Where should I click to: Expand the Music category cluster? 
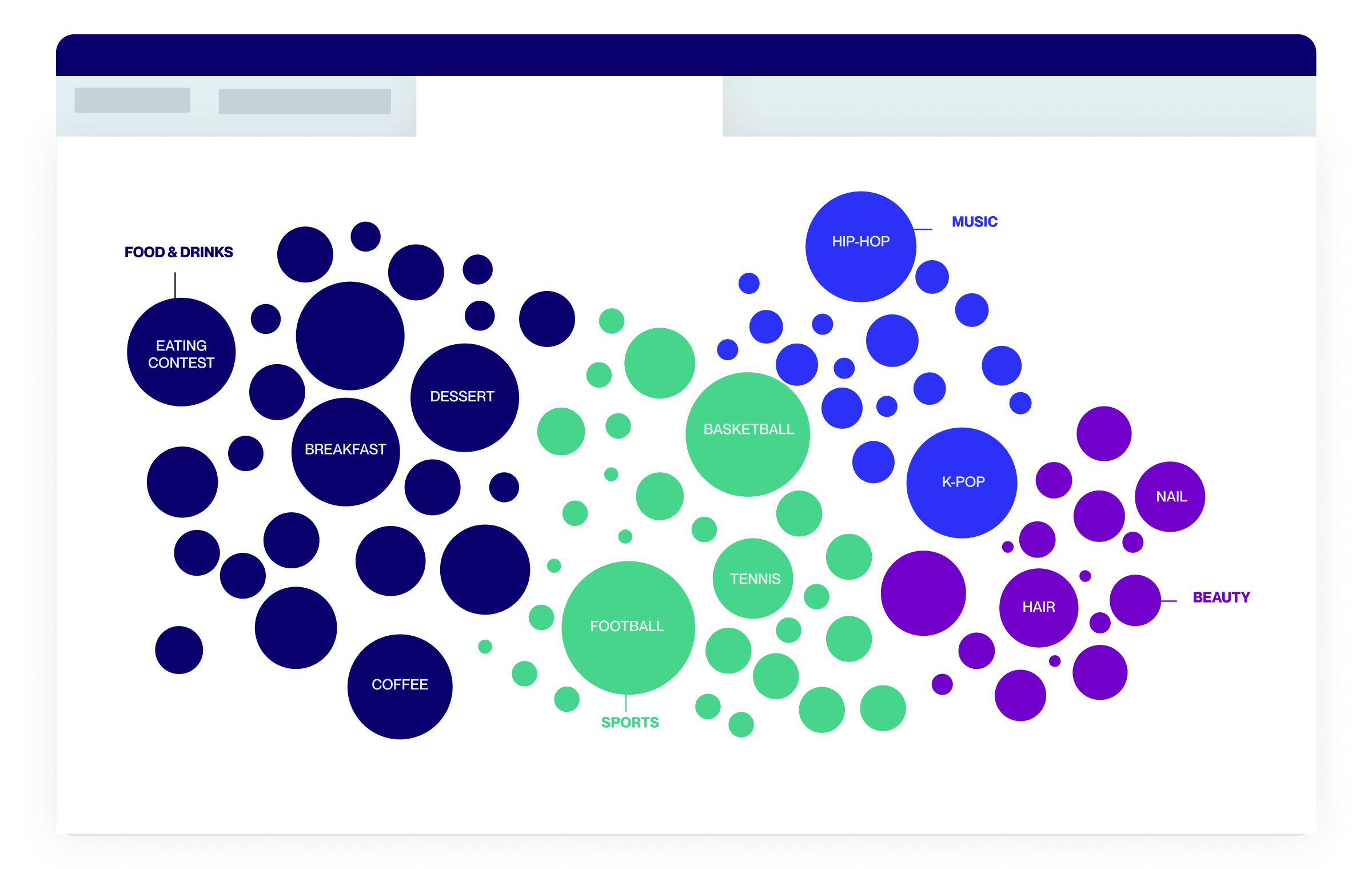976,222
